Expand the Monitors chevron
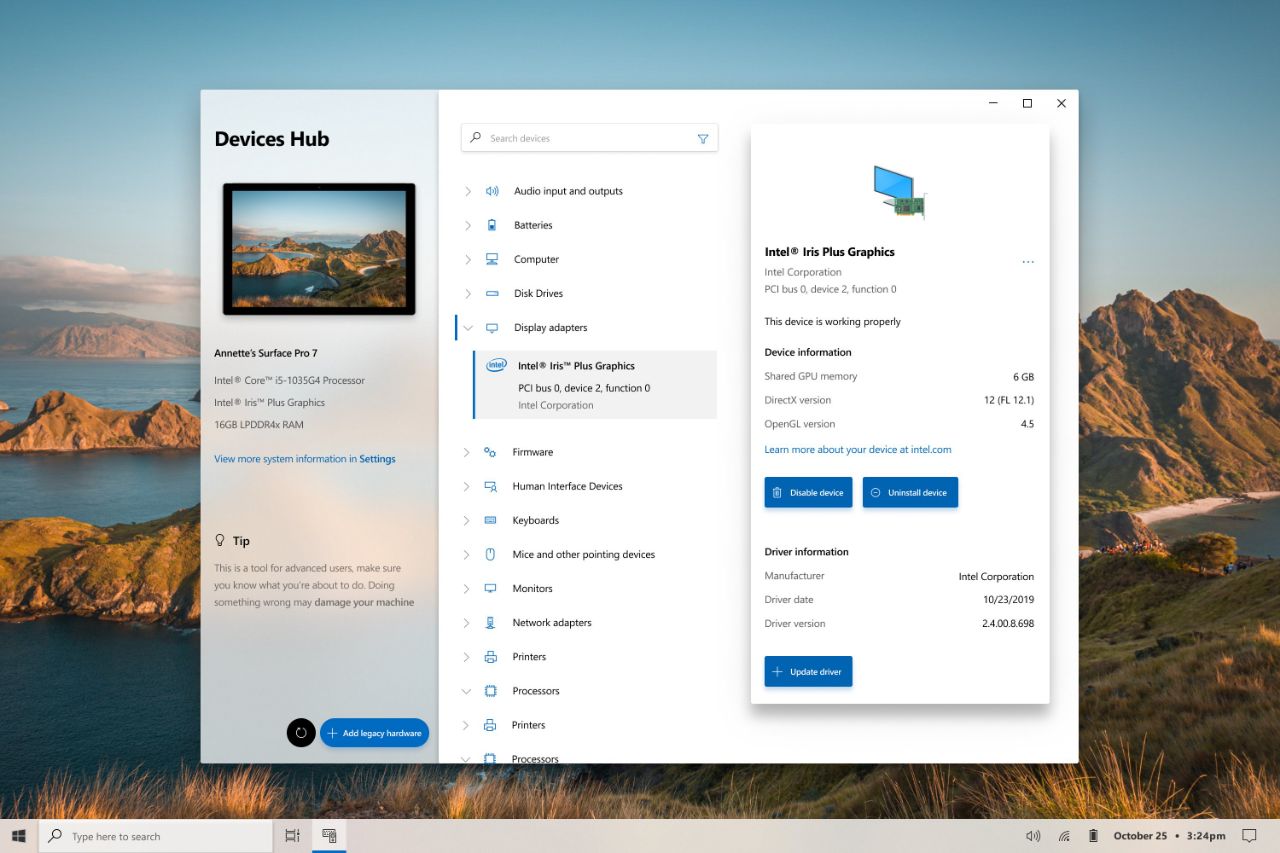Viewport: 1280px width, 853px height. click(467, 588)
